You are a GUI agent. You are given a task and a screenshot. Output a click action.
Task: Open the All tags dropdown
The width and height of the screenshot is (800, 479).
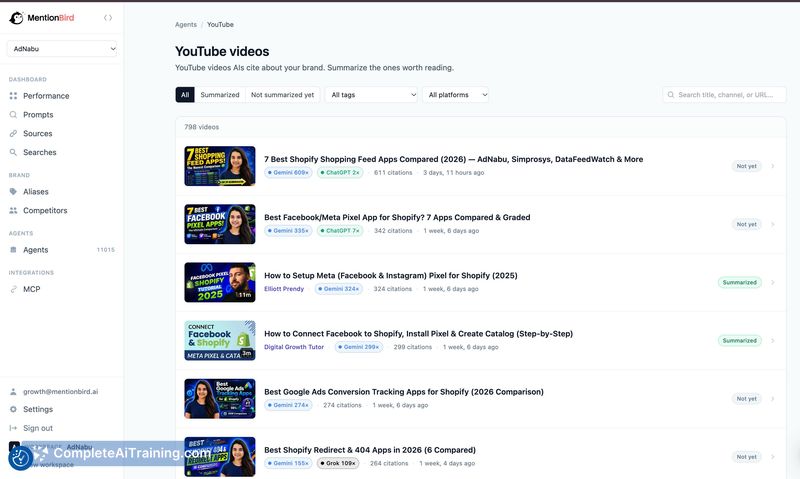(x=371, y=95)
